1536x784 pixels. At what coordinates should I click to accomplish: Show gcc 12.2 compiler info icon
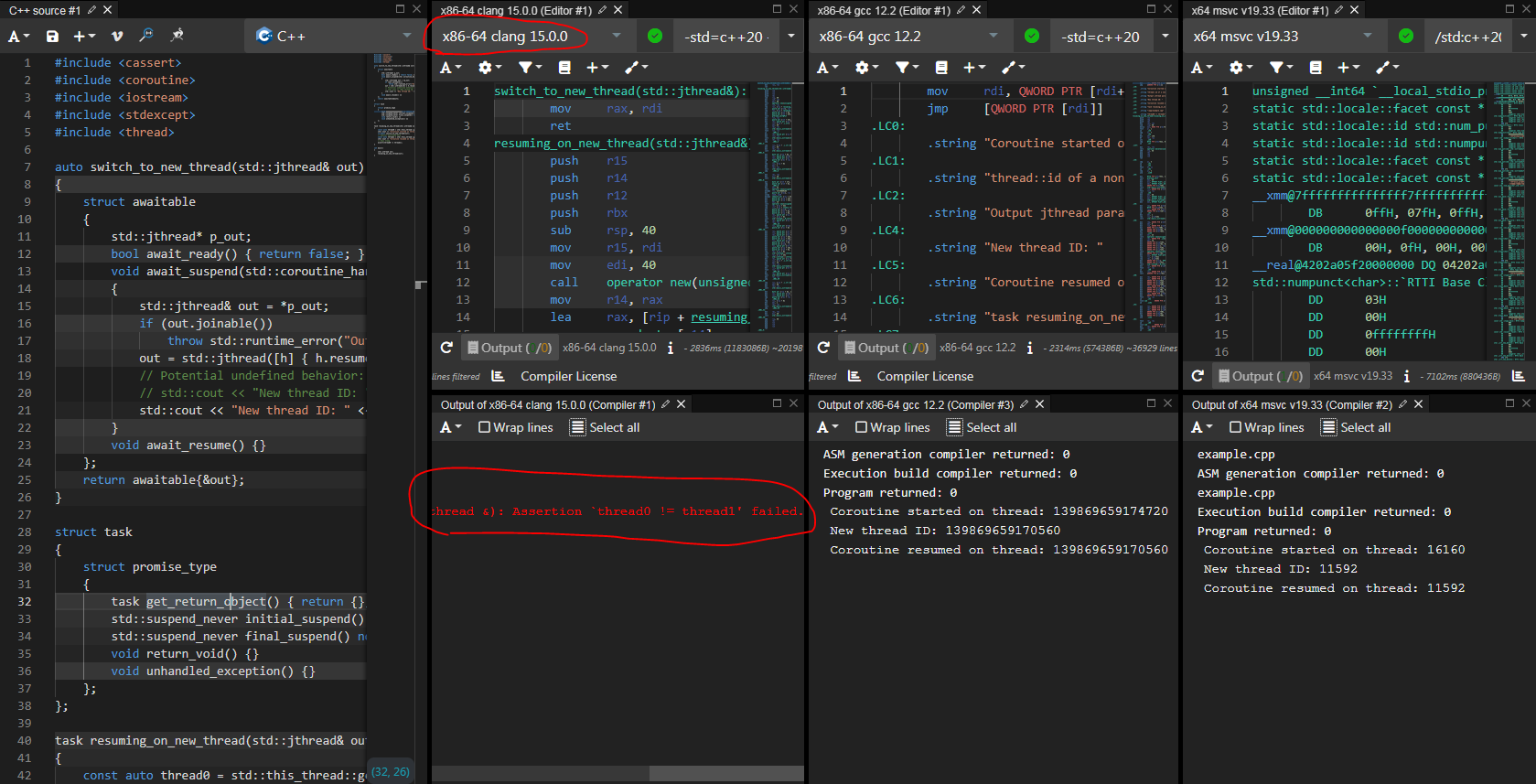point(1030,348)
